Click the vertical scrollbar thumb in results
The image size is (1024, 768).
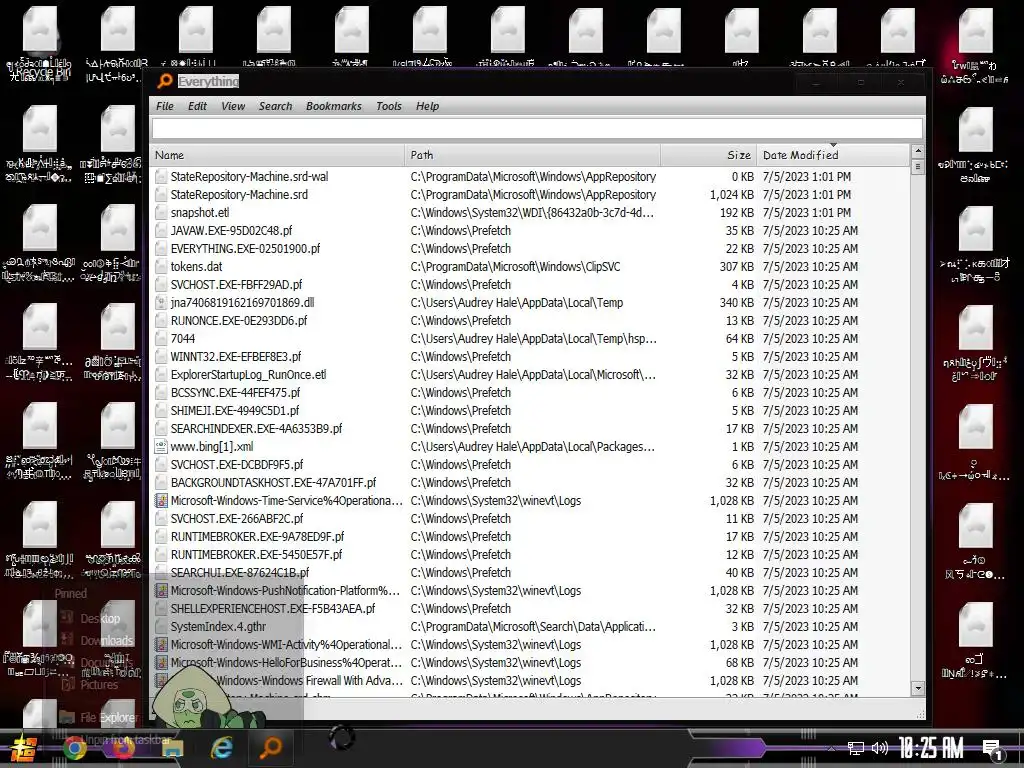point(918,167)
